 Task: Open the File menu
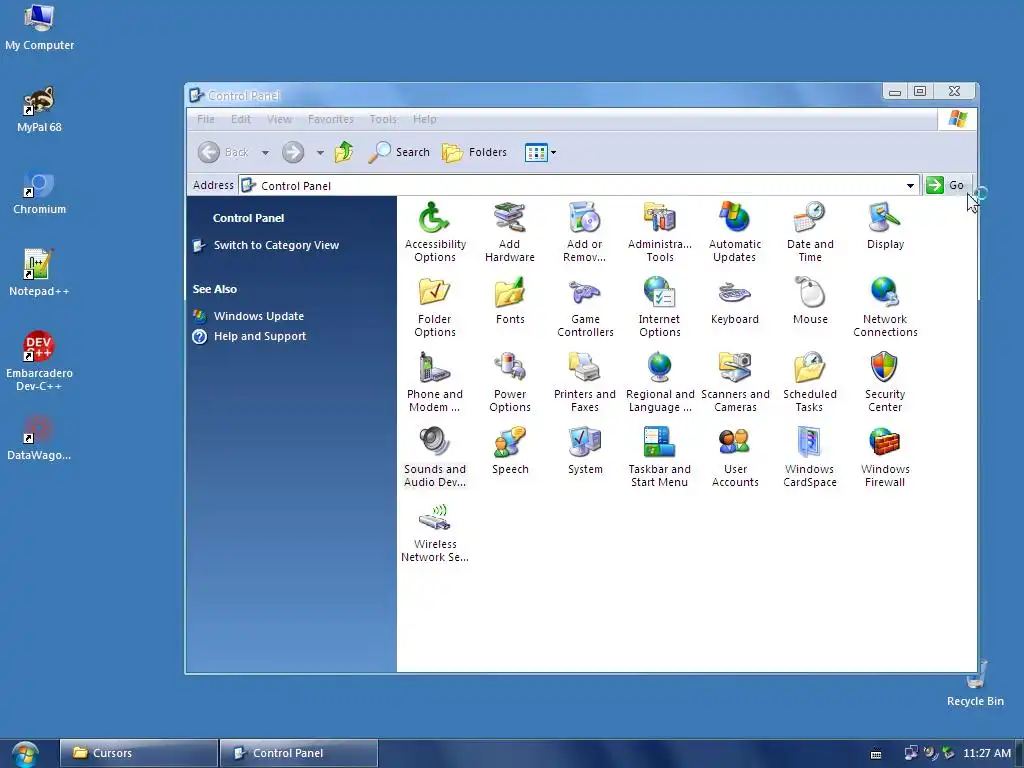point(206,119)
